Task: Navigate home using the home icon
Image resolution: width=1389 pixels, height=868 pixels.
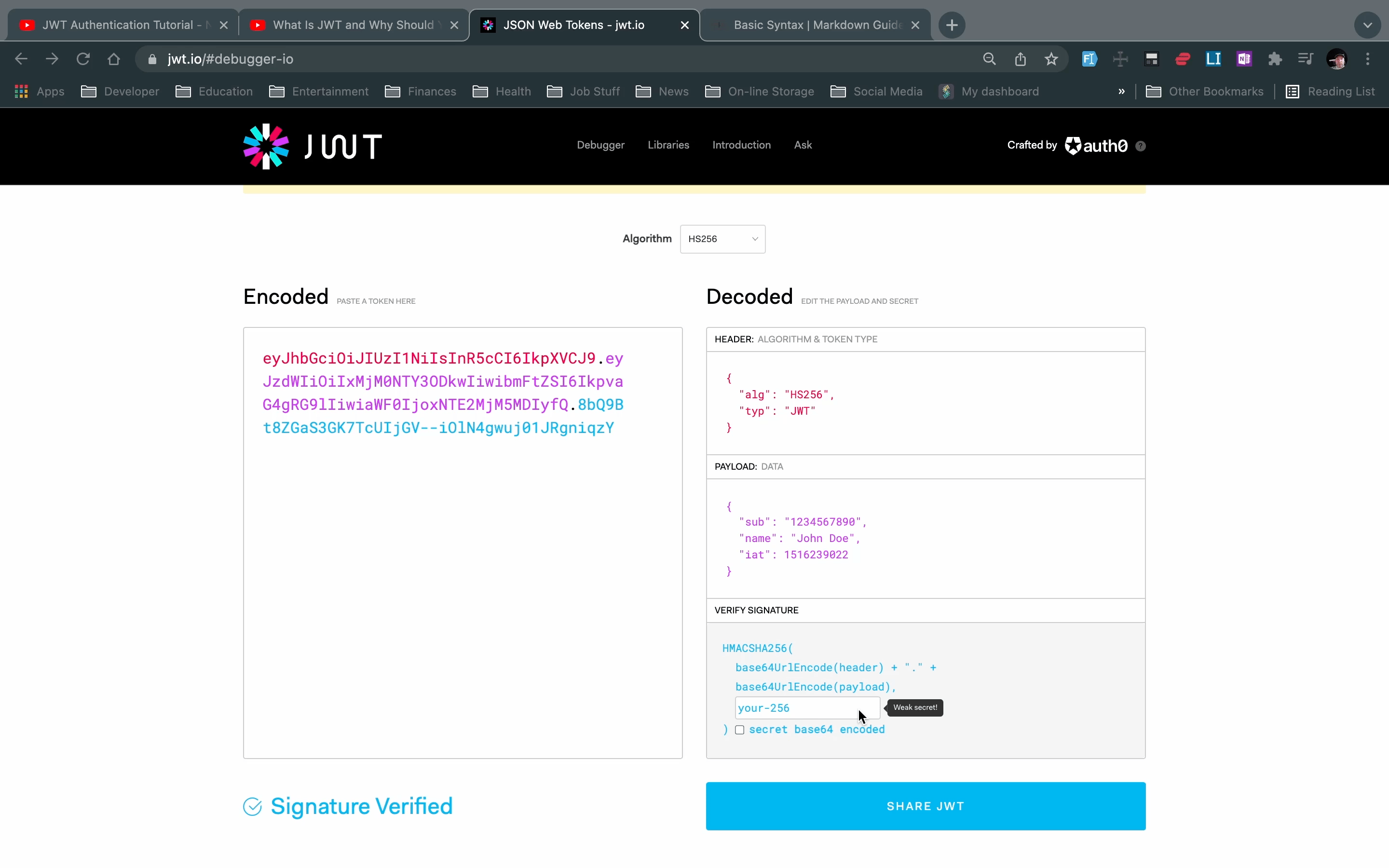Action: (x=114, y=58)
